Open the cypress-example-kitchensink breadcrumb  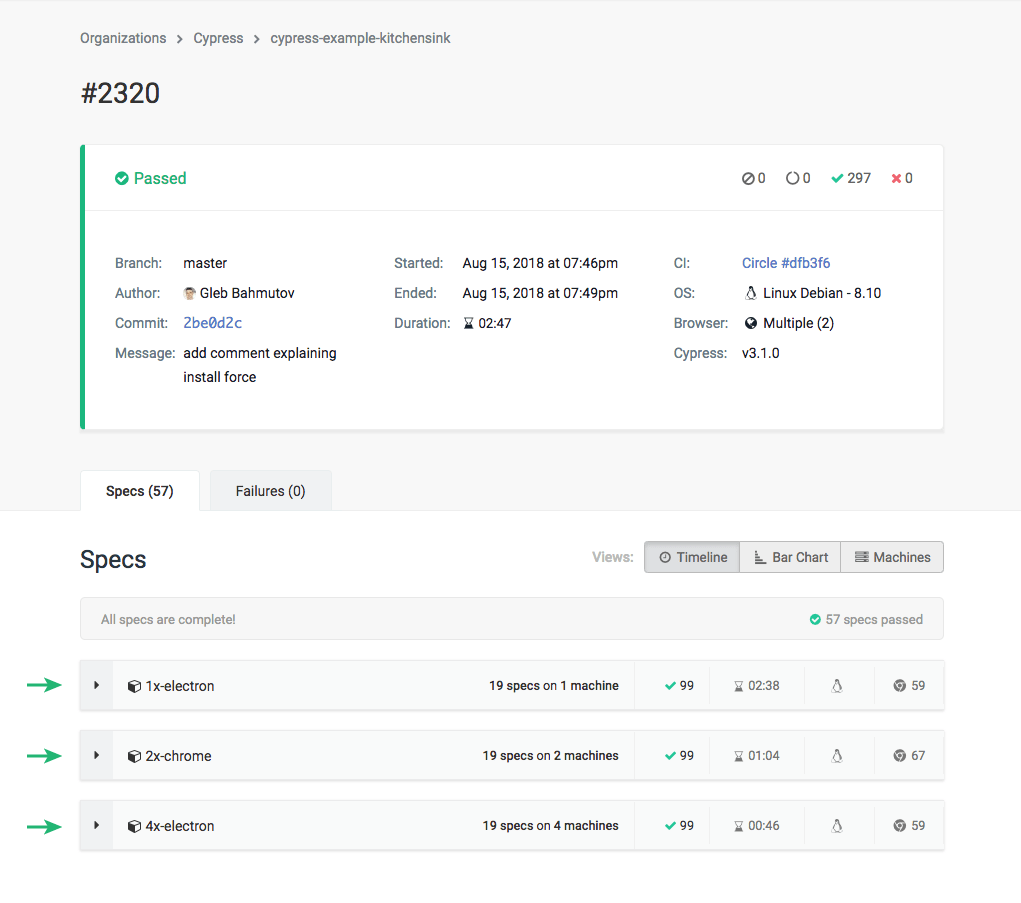360,38
